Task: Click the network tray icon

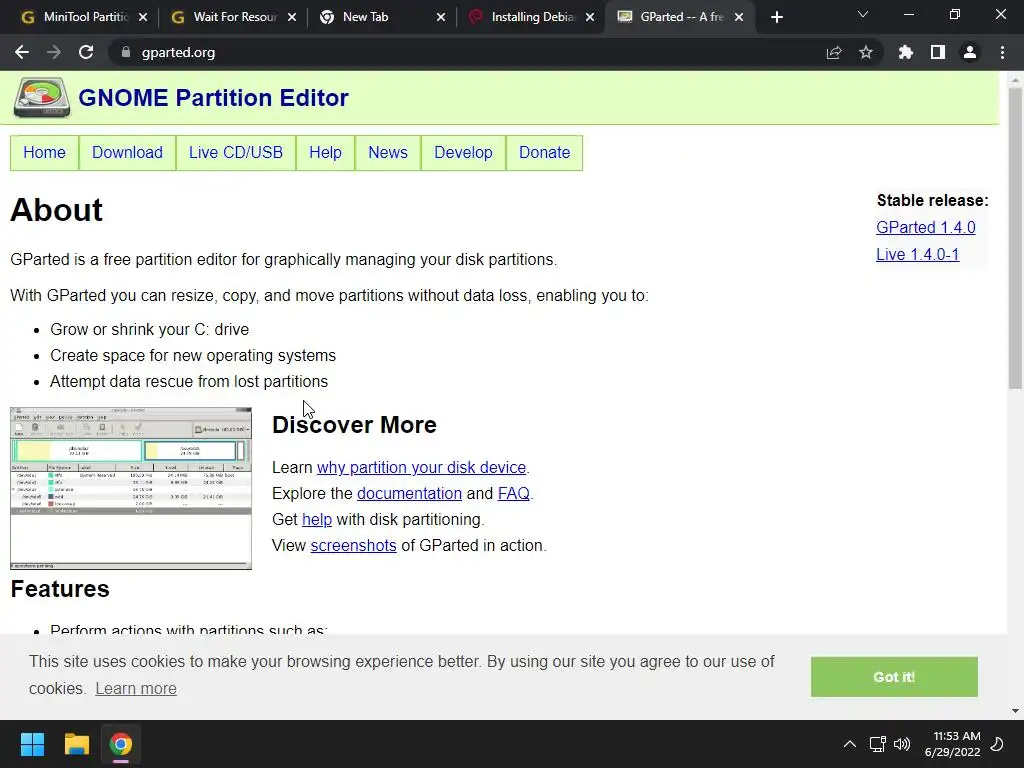Action: (x=877, y=744)
